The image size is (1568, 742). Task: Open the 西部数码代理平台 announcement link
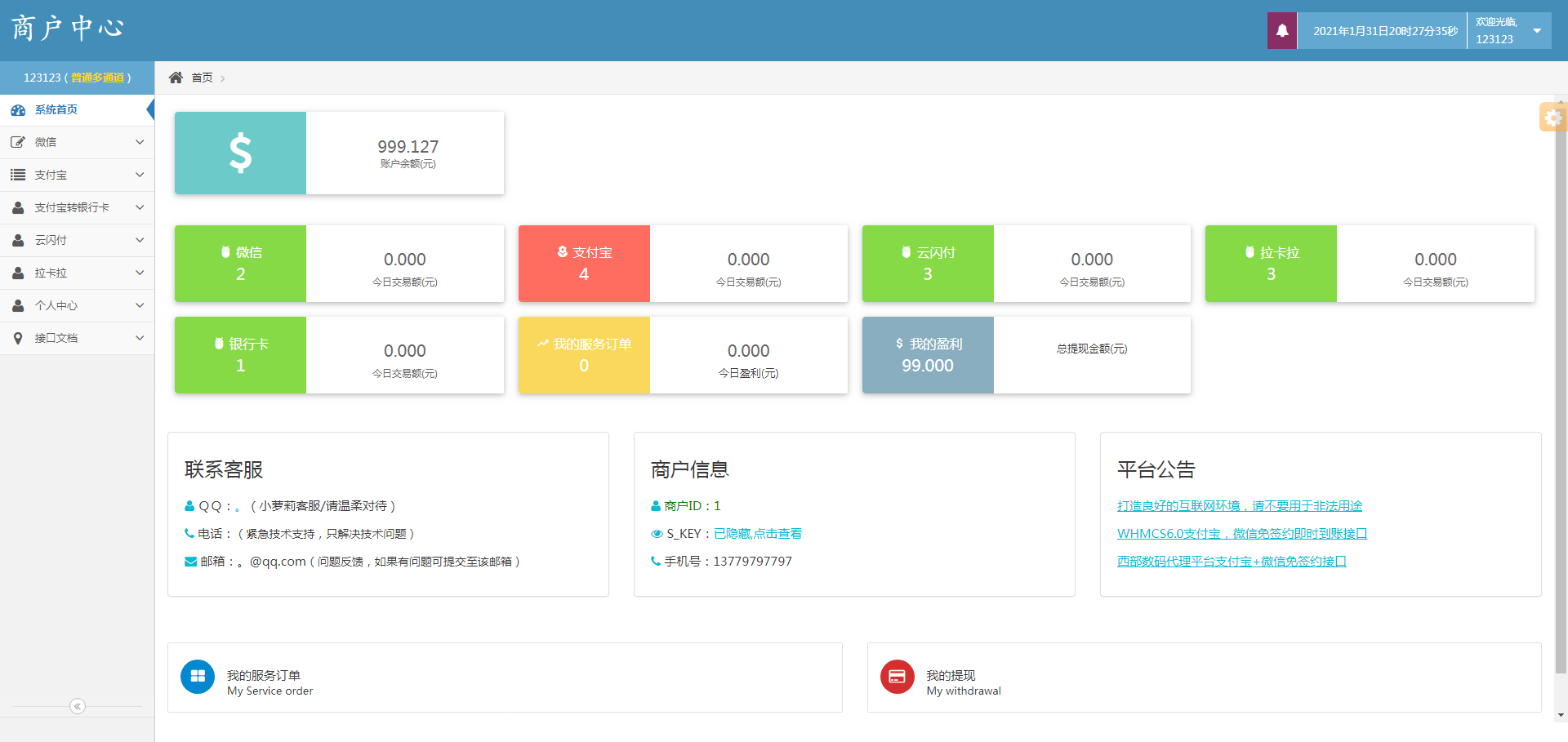coord(1231,562)
